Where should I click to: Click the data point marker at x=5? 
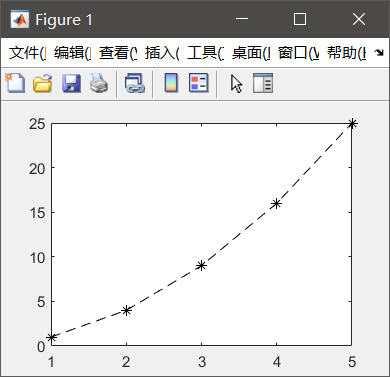click(x=352, y=124)
